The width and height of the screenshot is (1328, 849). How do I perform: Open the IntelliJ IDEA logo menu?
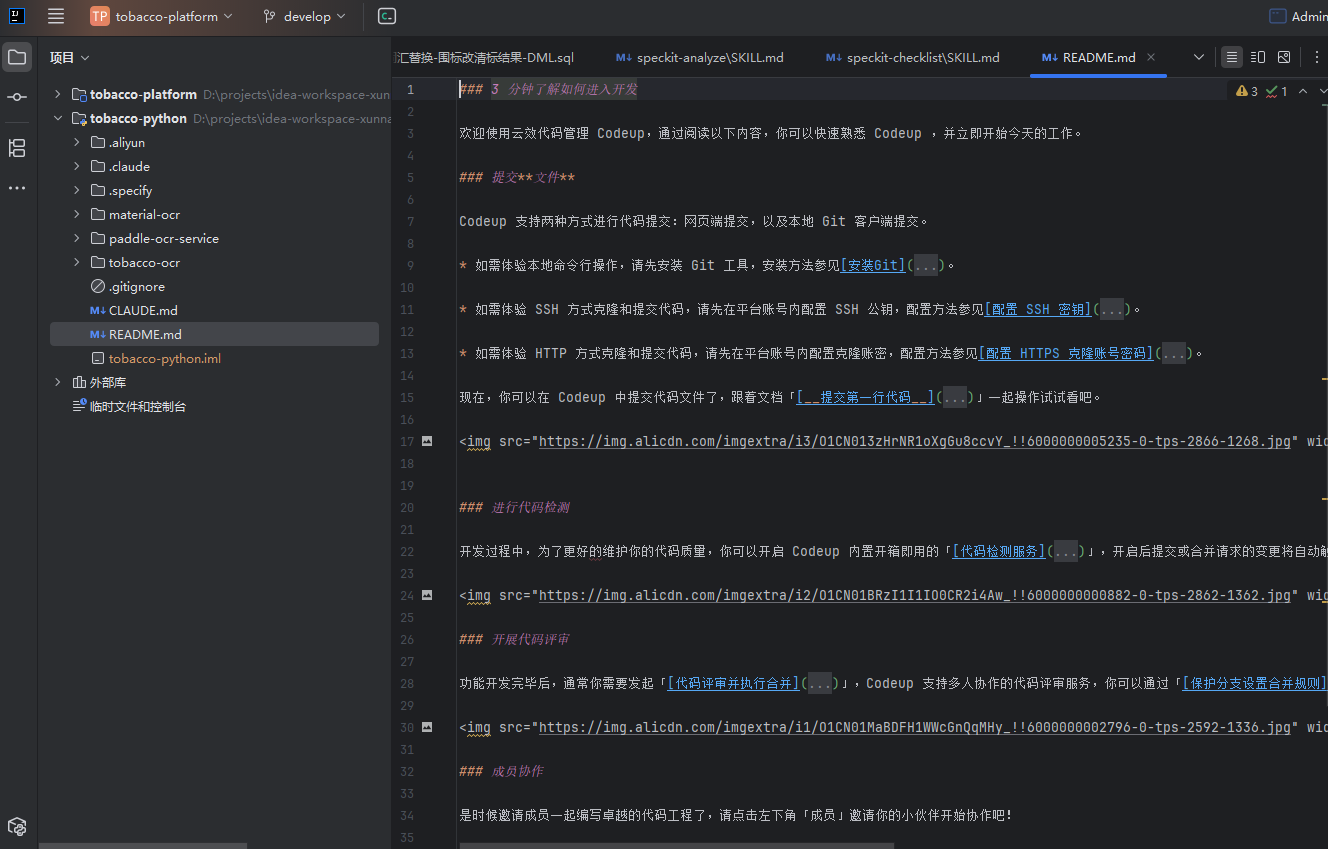click(17, 16)
